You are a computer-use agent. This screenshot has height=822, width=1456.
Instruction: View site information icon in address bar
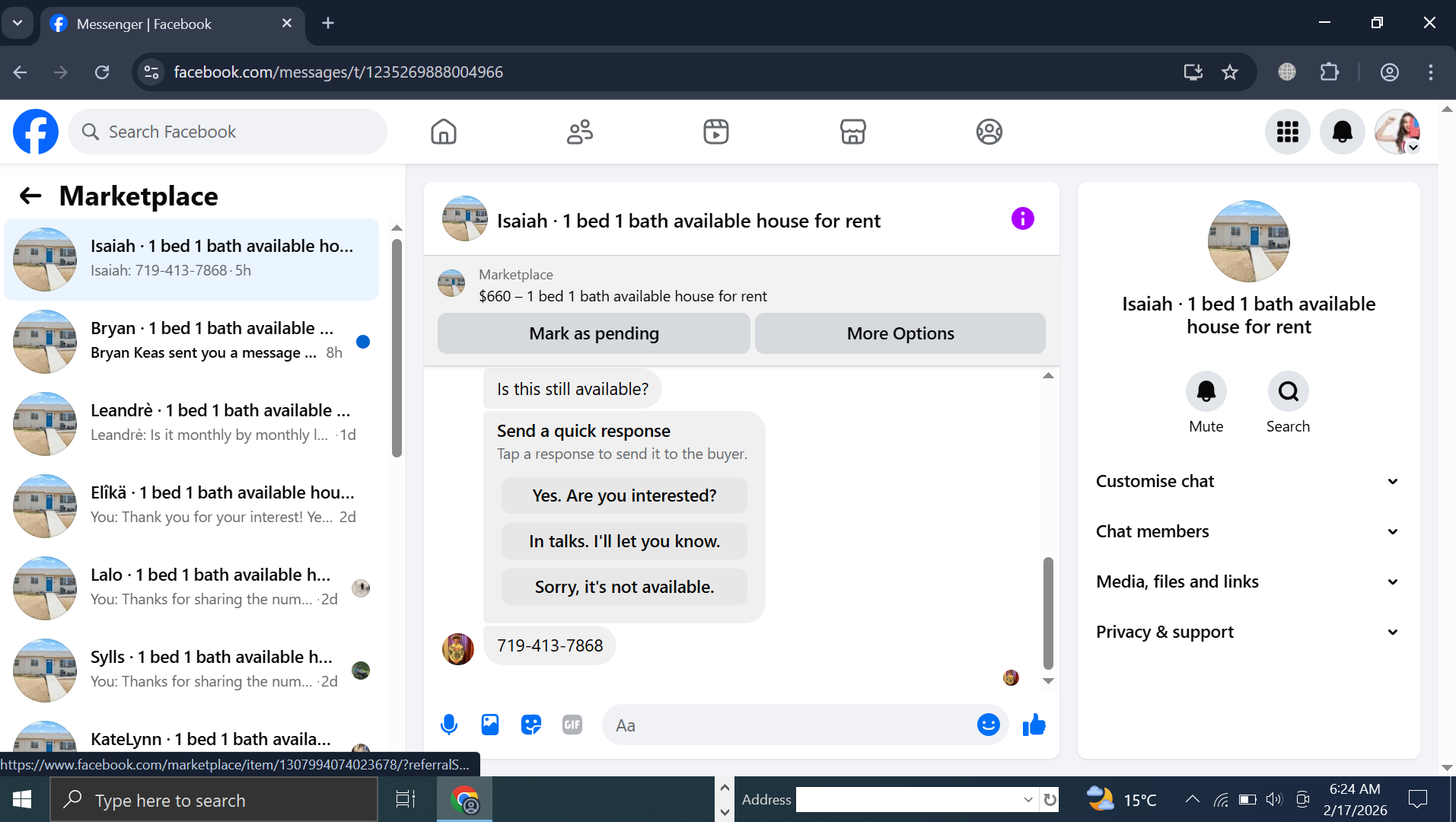[x=151, y=72]
